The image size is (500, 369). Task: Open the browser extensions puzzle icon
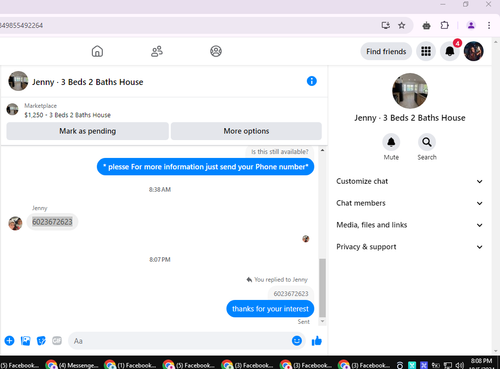tap(445, 25)
